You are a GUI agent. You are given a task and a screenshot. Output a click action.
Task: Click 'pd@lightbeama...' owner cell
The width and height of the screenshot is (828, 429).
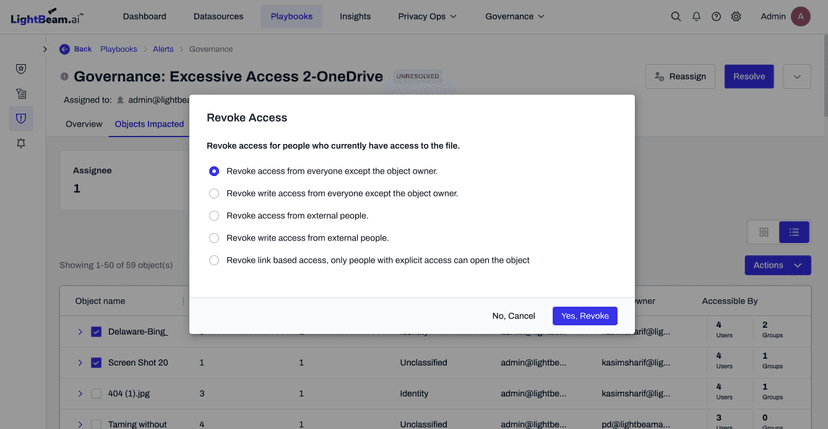click(636, 424)
